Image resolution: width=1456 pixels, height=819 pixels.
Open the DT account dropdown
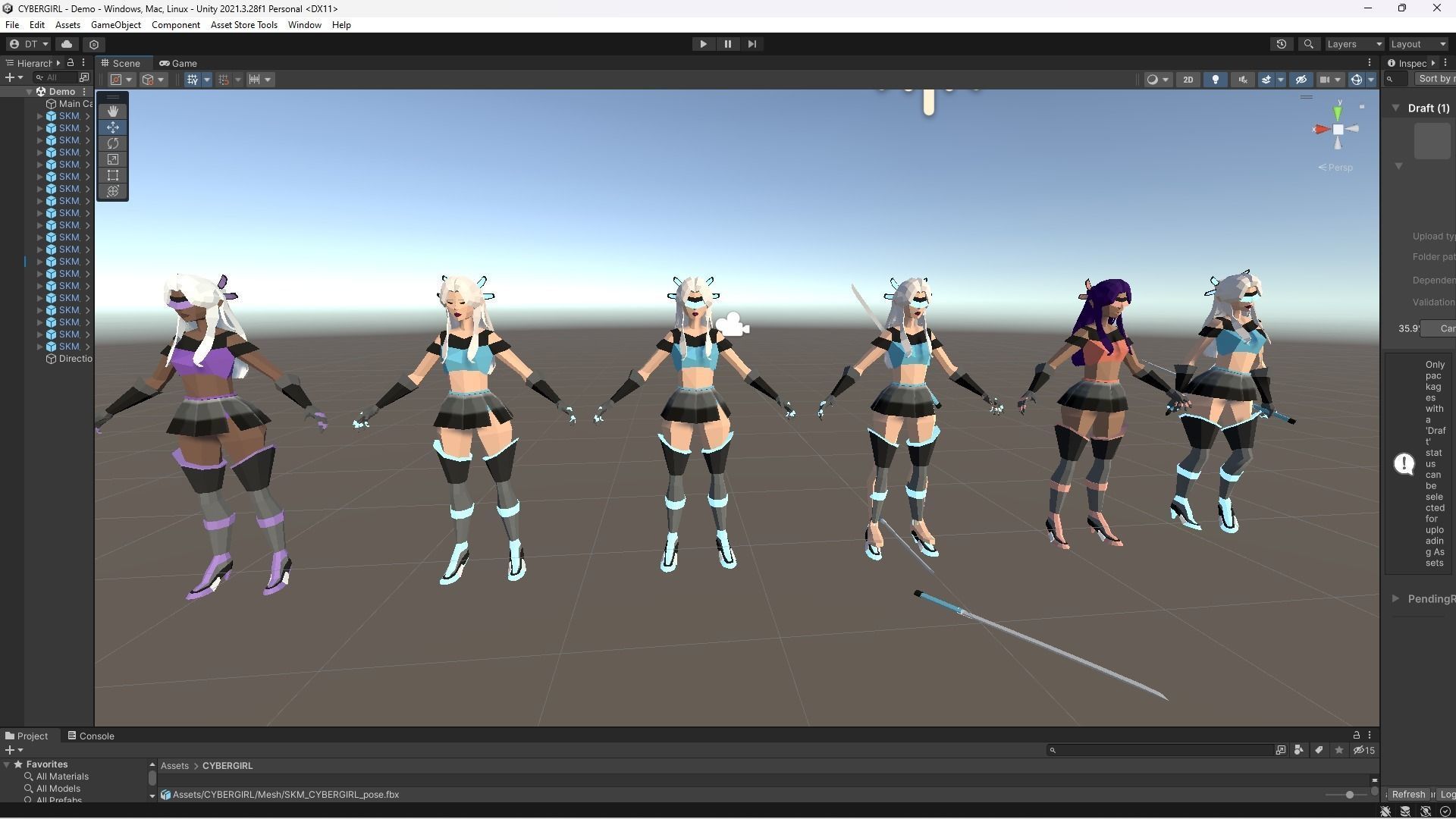click(29, 44)
